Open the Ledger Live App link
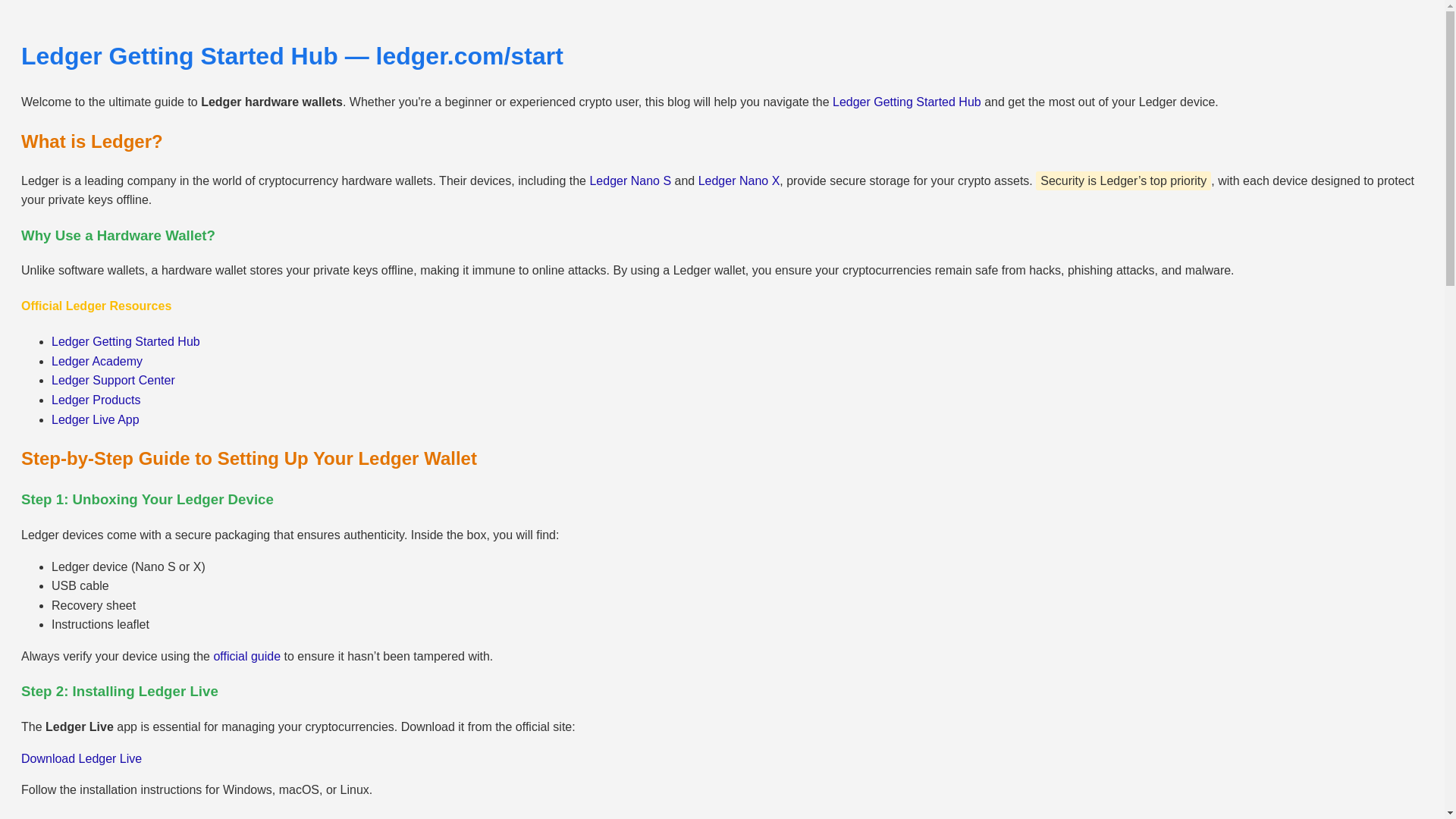Viewport: 1456px width, 819px height. tap(95, 419)
